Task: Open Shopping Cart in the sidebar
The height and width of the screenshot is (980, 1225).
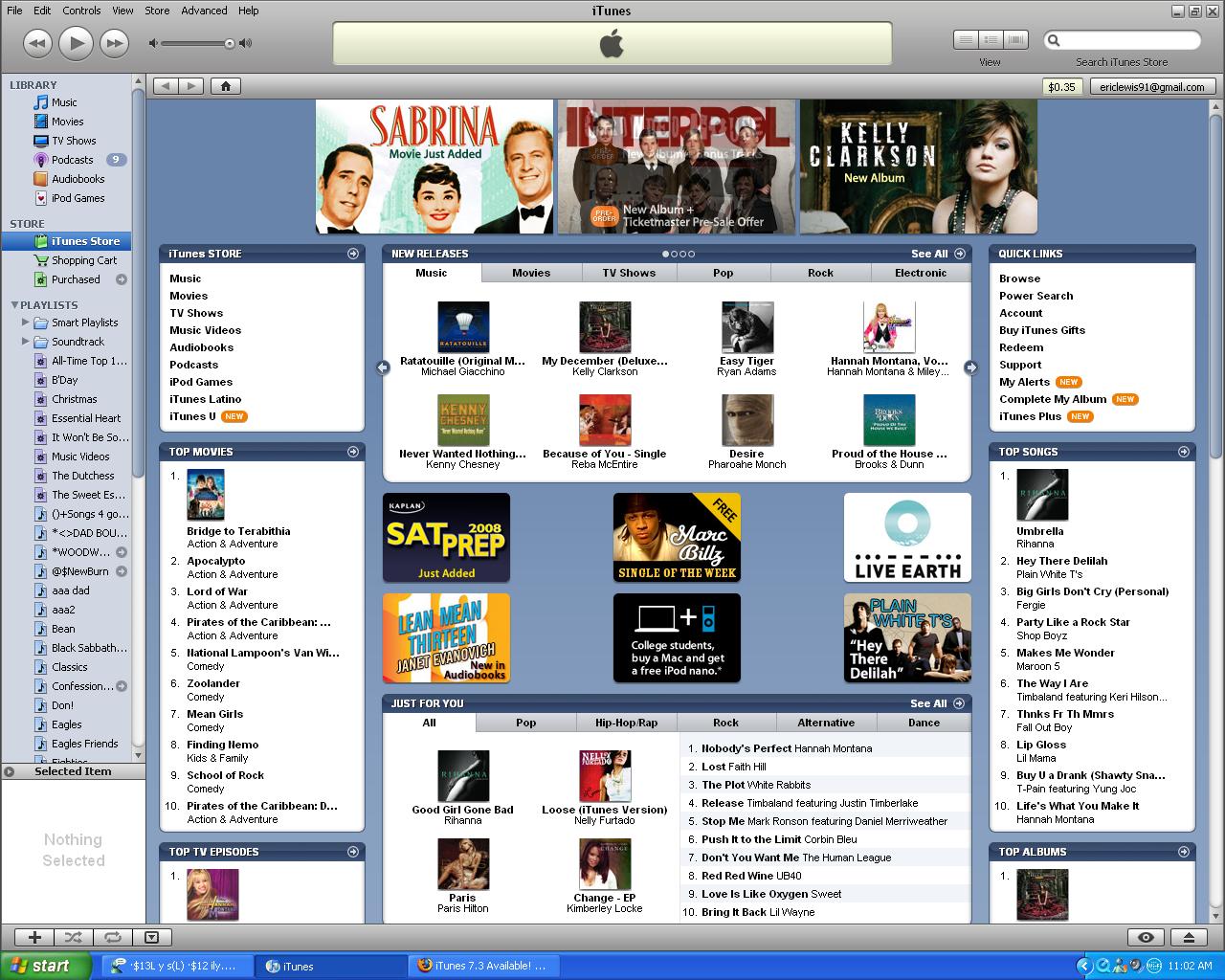Action: (x=83, y=260)
